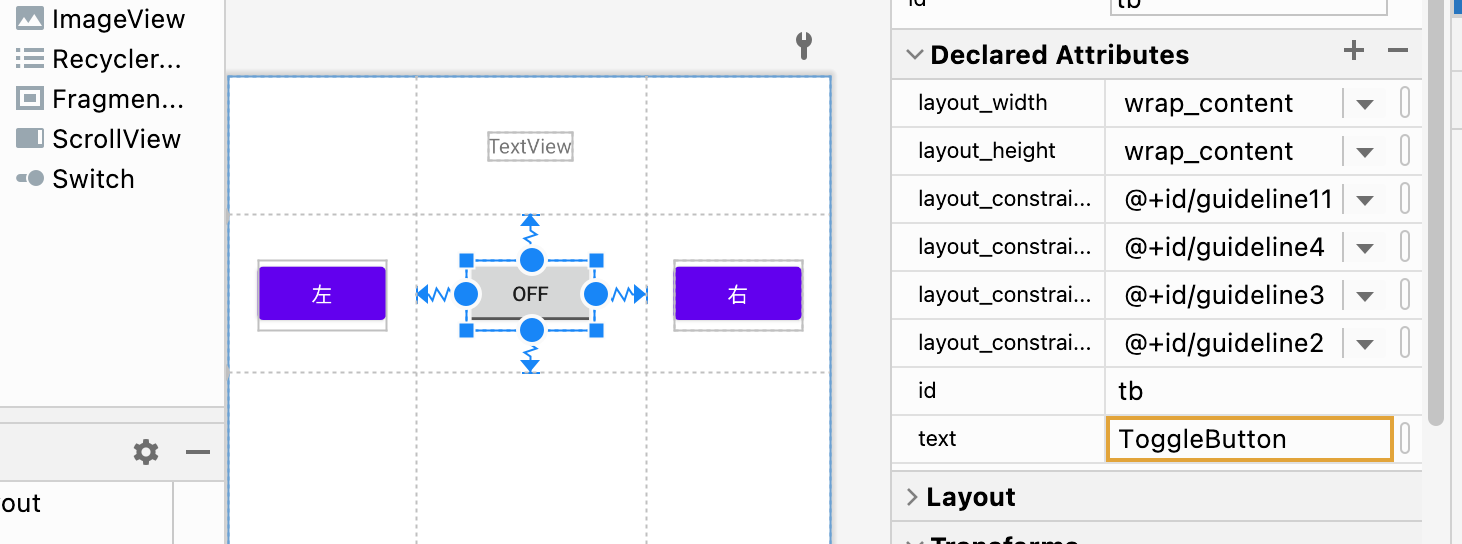This screenshot has height=544, width=1462.
Task: Remove selected attribute with minus
Action: click(1398, 51)
